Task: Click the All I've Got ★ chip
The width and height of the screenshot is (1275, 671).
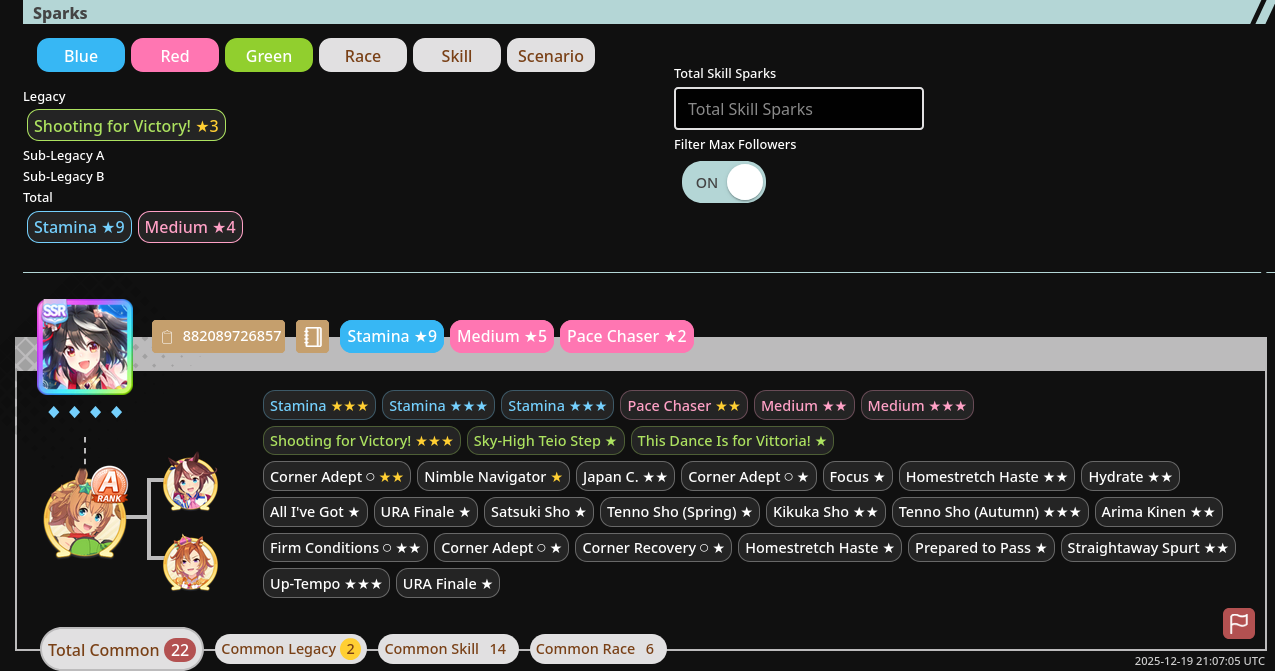Action: (x=315, y=512)
